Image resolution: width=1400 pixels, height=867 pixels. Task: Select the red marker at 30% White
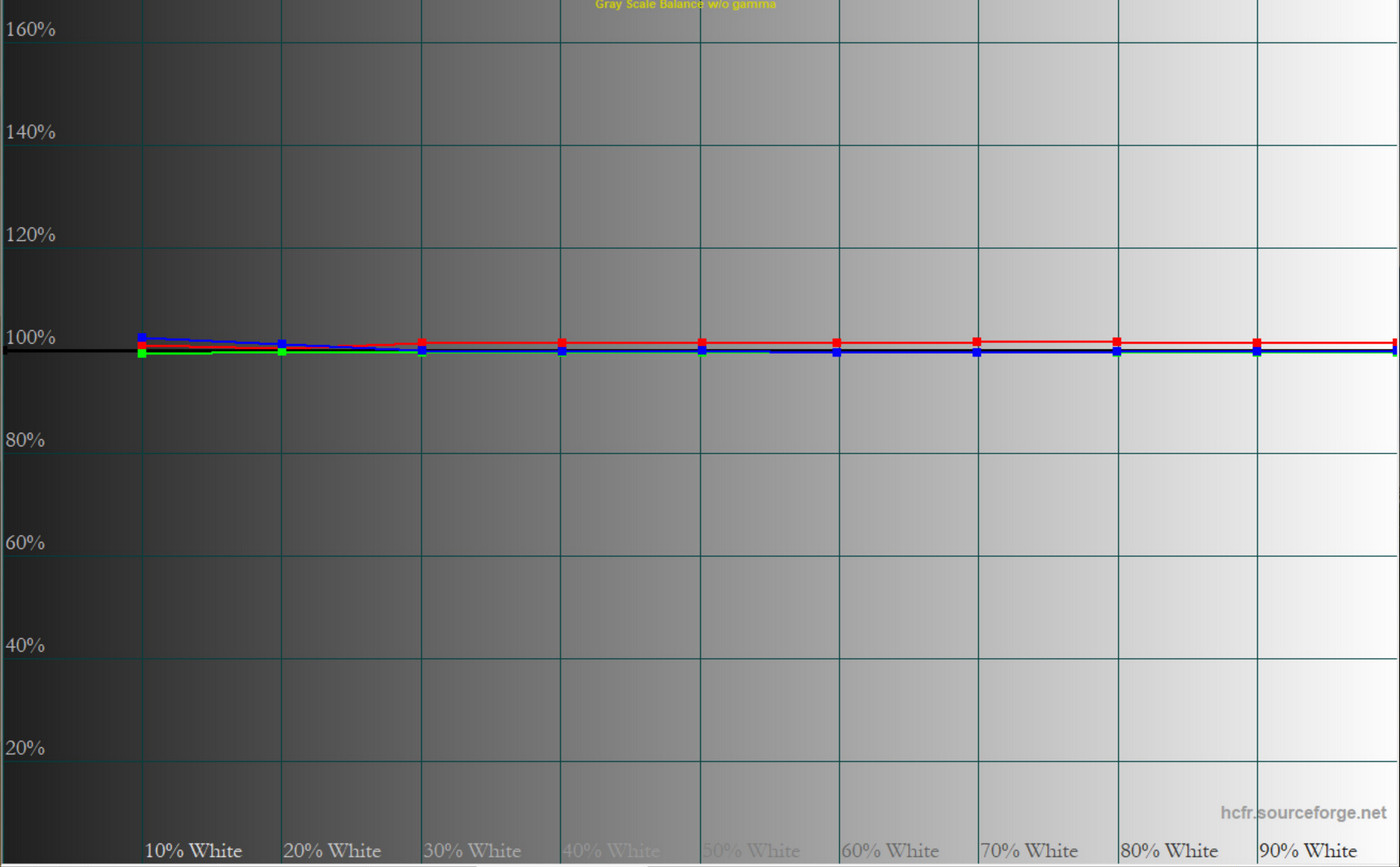422,343
